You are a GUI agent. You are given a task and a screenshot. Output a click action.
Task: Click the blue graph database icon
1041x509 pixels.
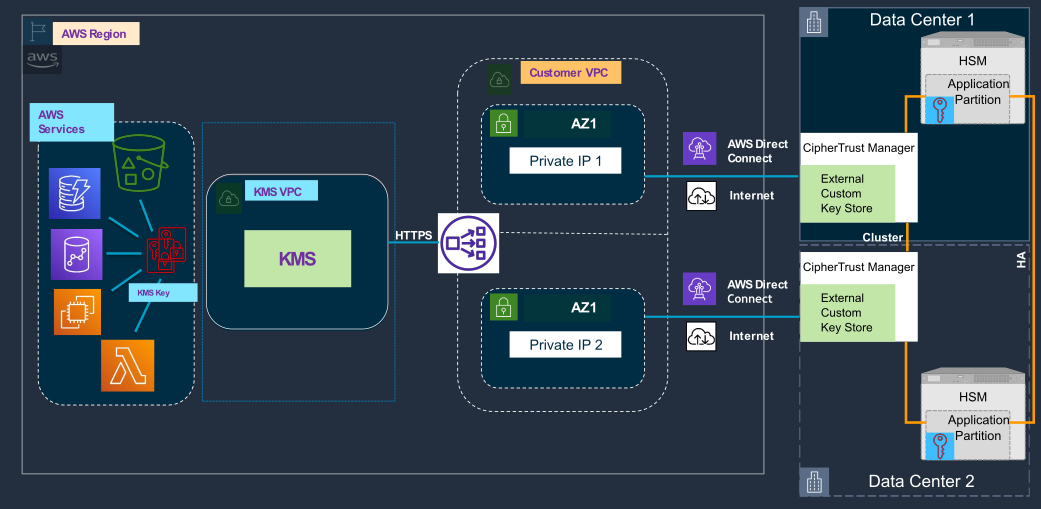click(x=76, y=253)
